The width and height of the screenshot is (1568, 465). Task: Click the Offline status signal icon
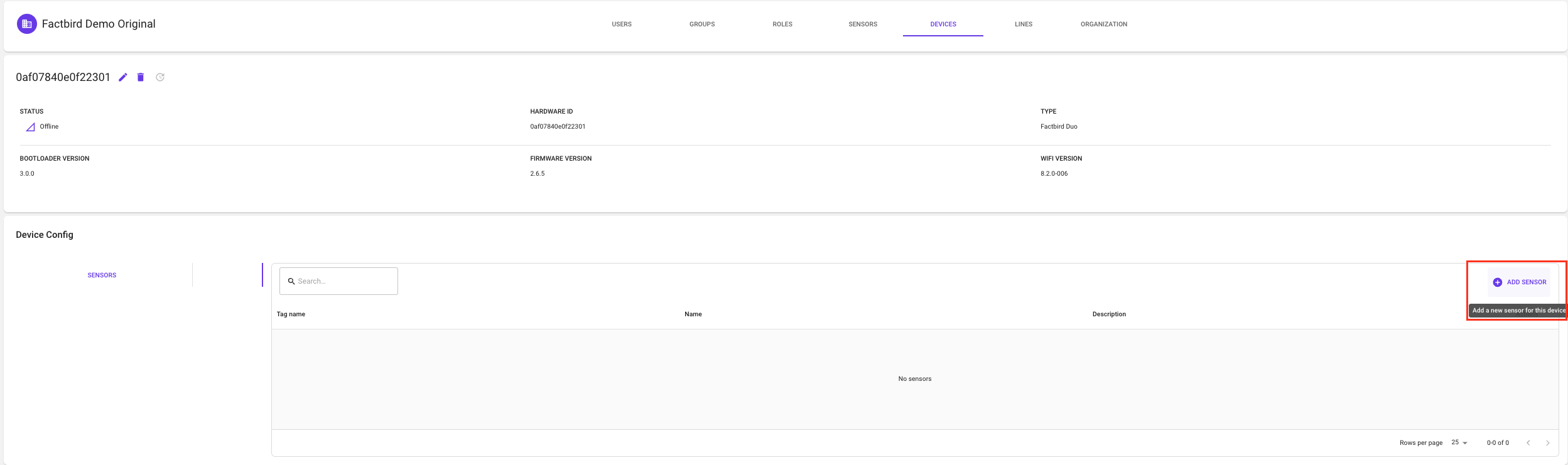pyautogui.click(x=30, y=127)
